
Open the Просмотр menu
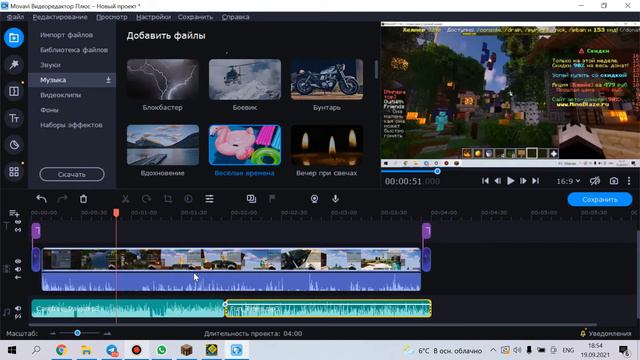tap(112, 17)
